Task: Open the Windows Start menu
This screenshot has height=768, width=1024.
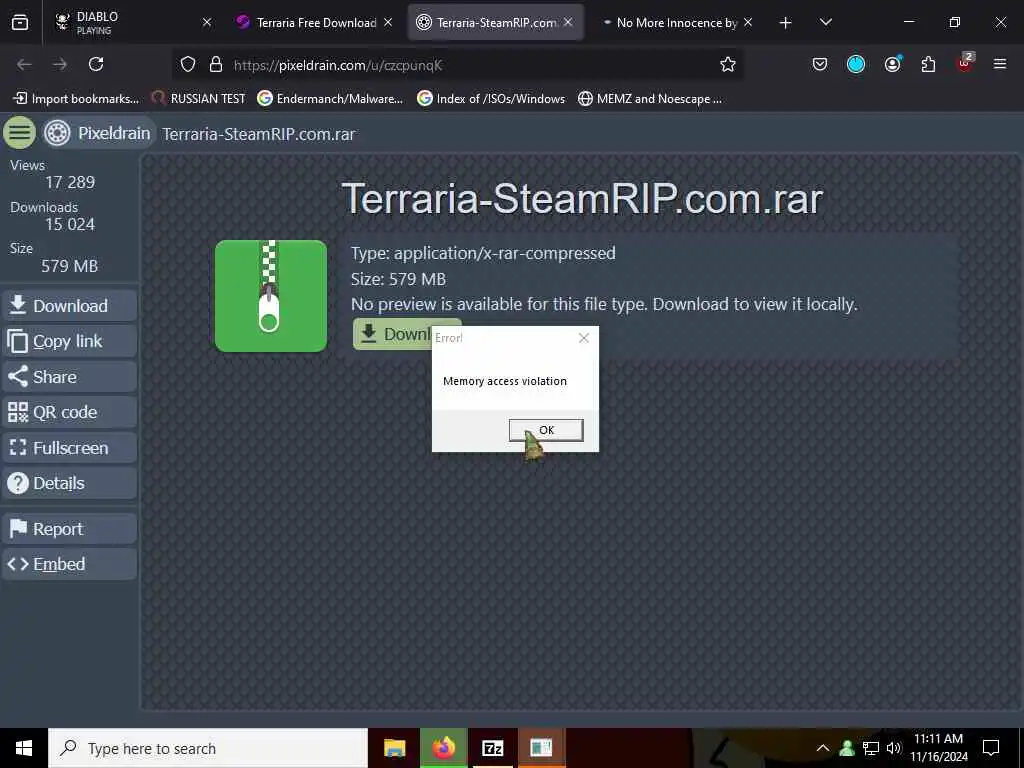Action: 24,748
